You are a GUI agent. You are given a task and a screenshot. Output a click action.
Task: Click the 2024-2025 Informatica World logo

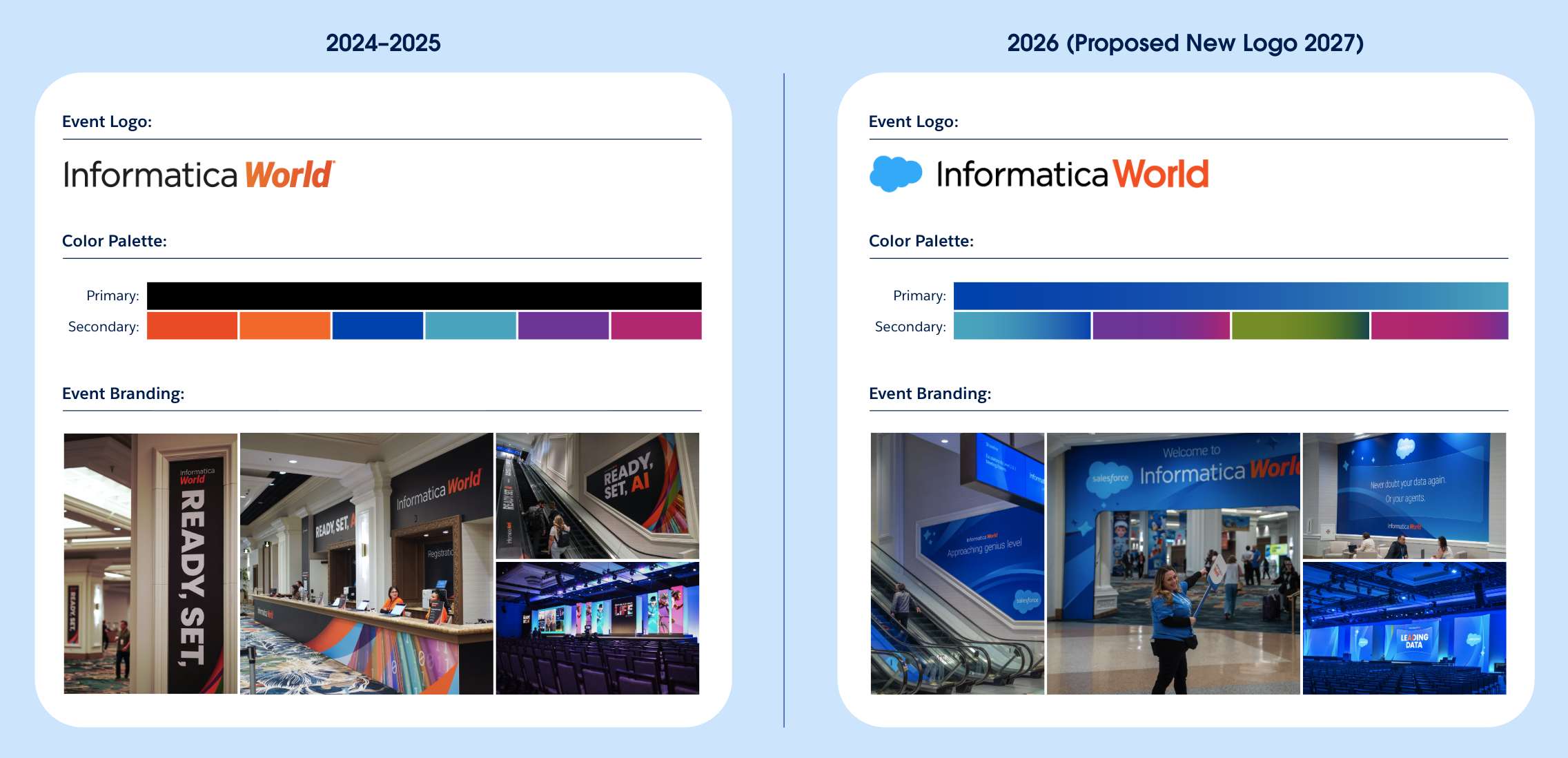199,175
